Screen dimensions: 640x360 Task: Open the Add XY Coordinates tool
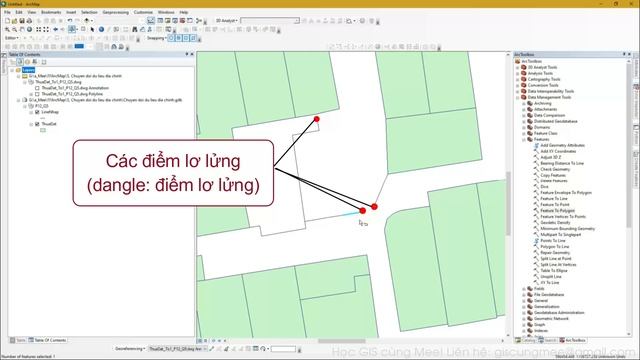point(558,151)
